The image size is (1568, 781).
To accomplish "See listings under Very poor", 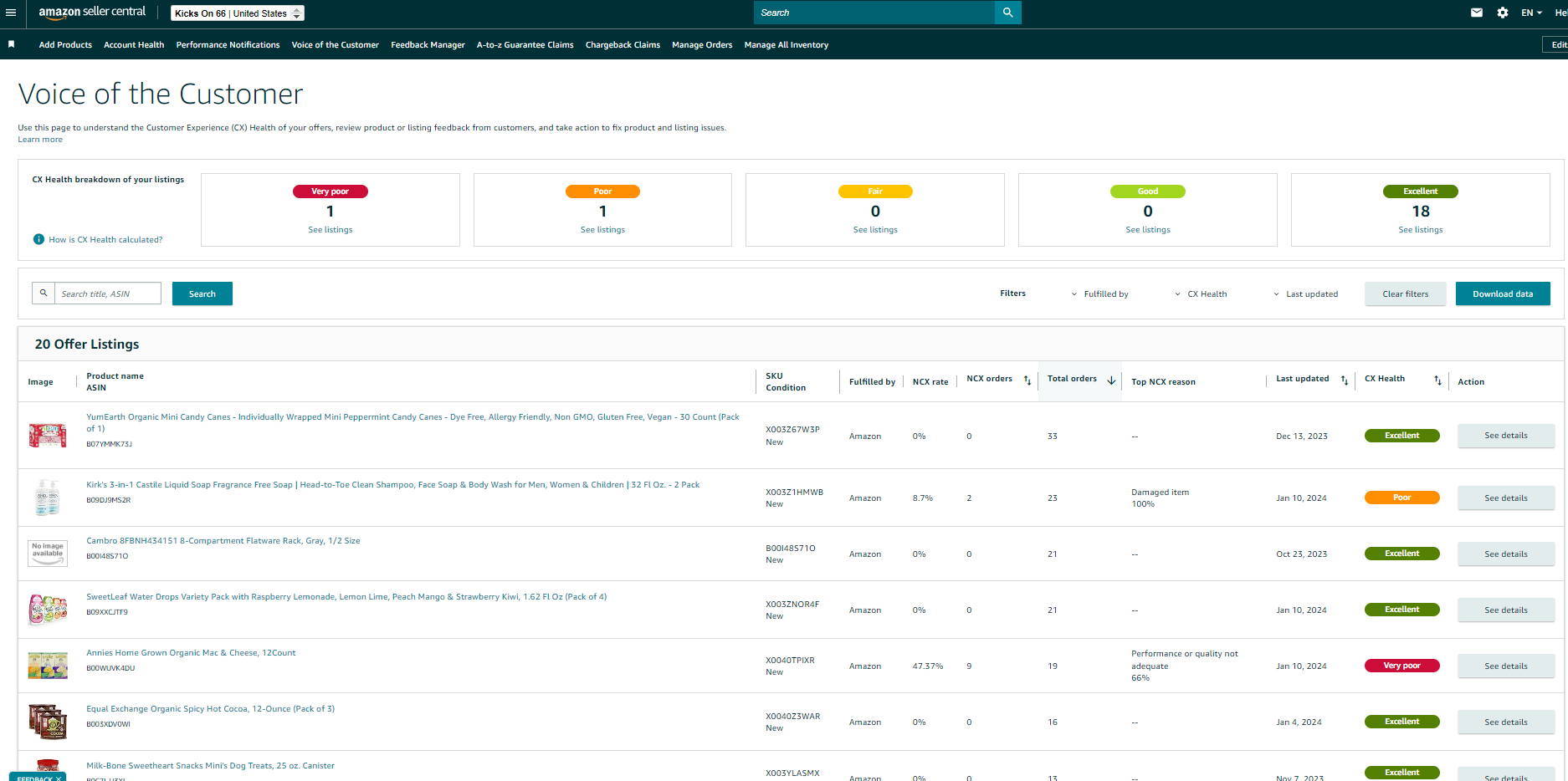I will (x=331, y=230).
